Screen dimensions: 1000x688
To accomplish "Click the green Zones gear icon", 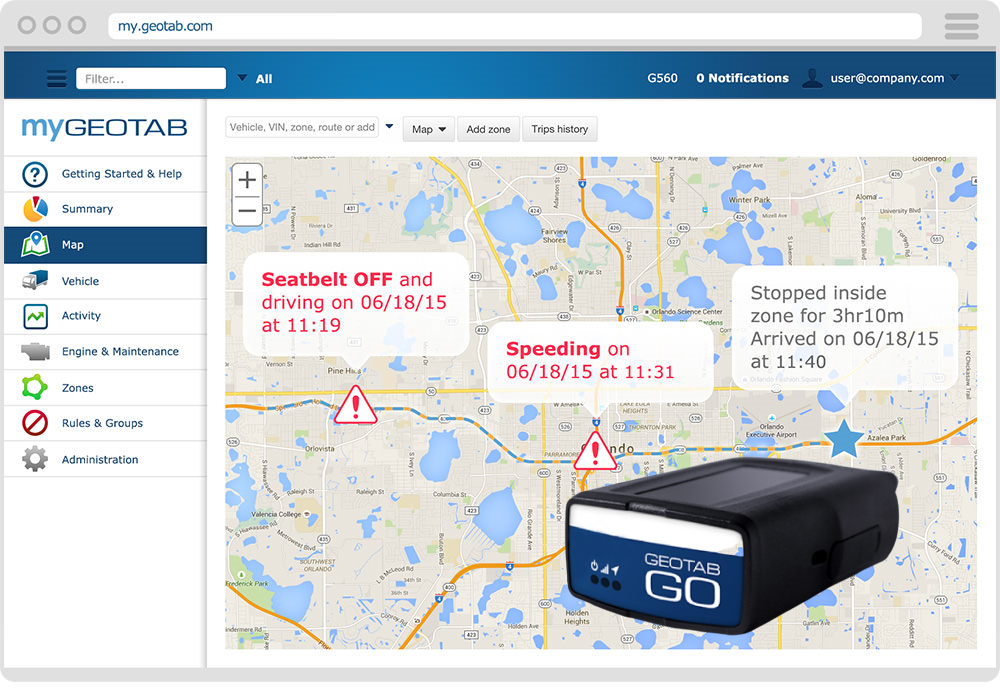I will 35,387.
